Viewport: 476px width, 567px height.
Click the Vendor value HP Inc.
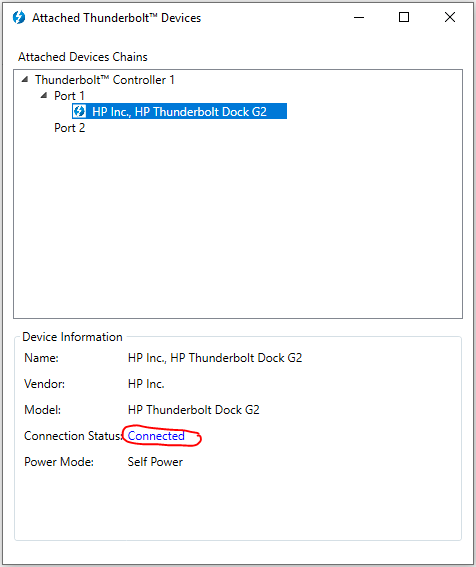point(146,384)
